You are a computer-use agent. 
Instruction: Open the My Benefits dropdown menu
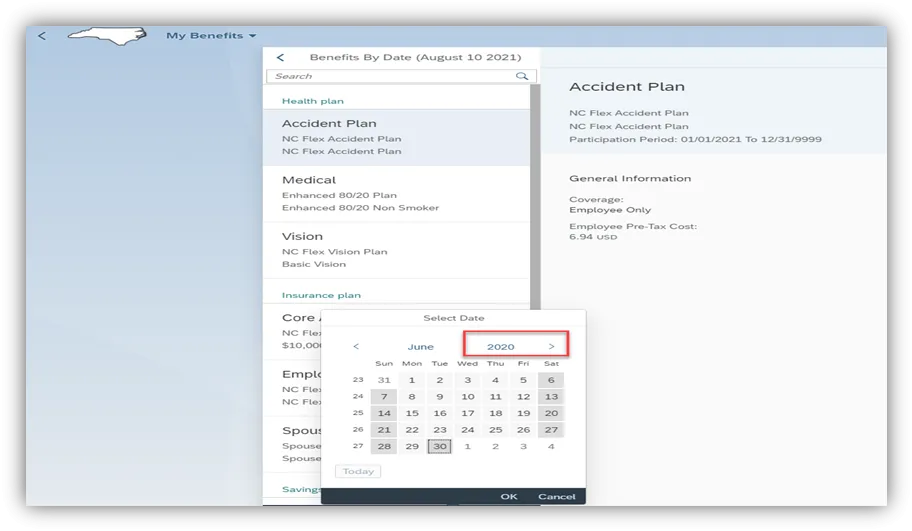tap(211, 35)
